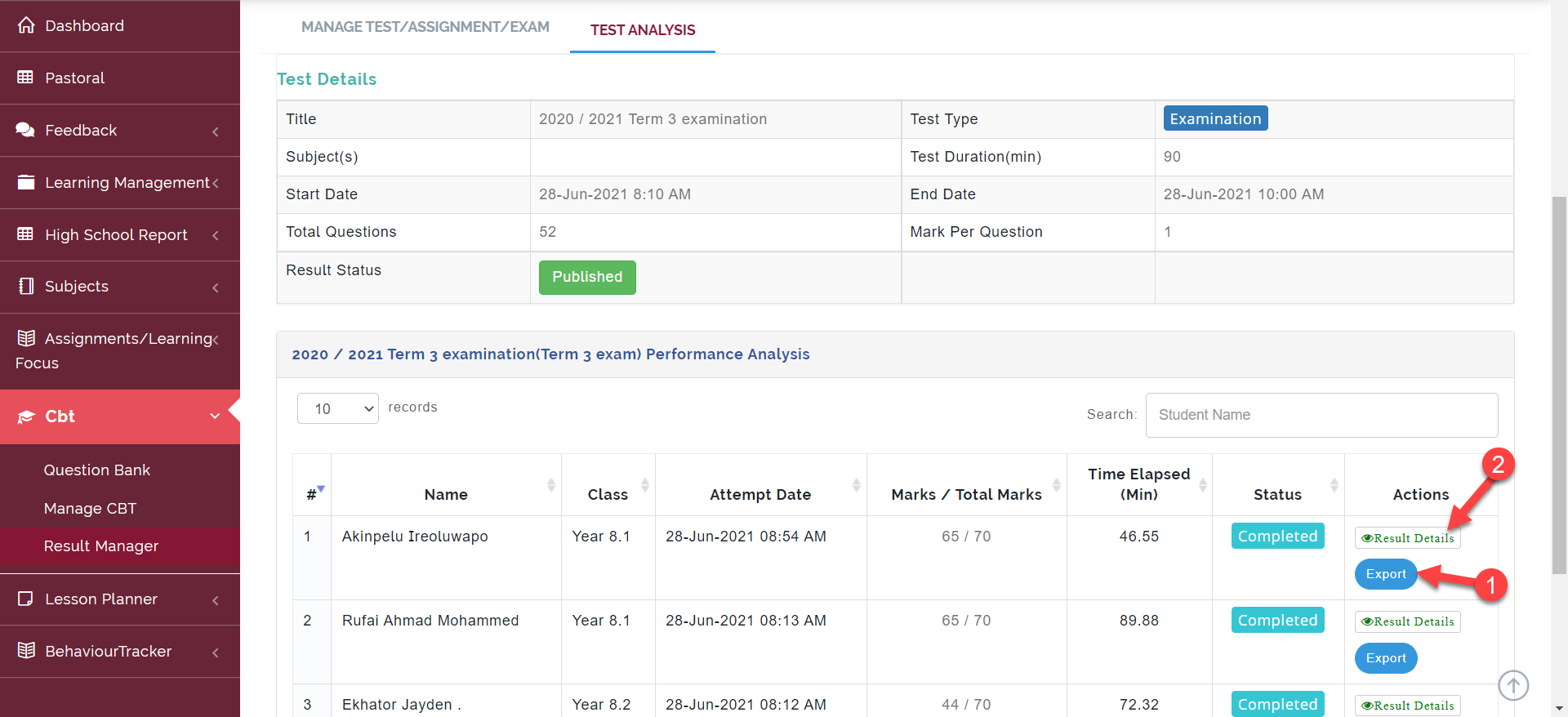This screenshot has height=717, width=1568.
Task: Sort by Attempt Date column arrows
Action: tap(856, 485)
